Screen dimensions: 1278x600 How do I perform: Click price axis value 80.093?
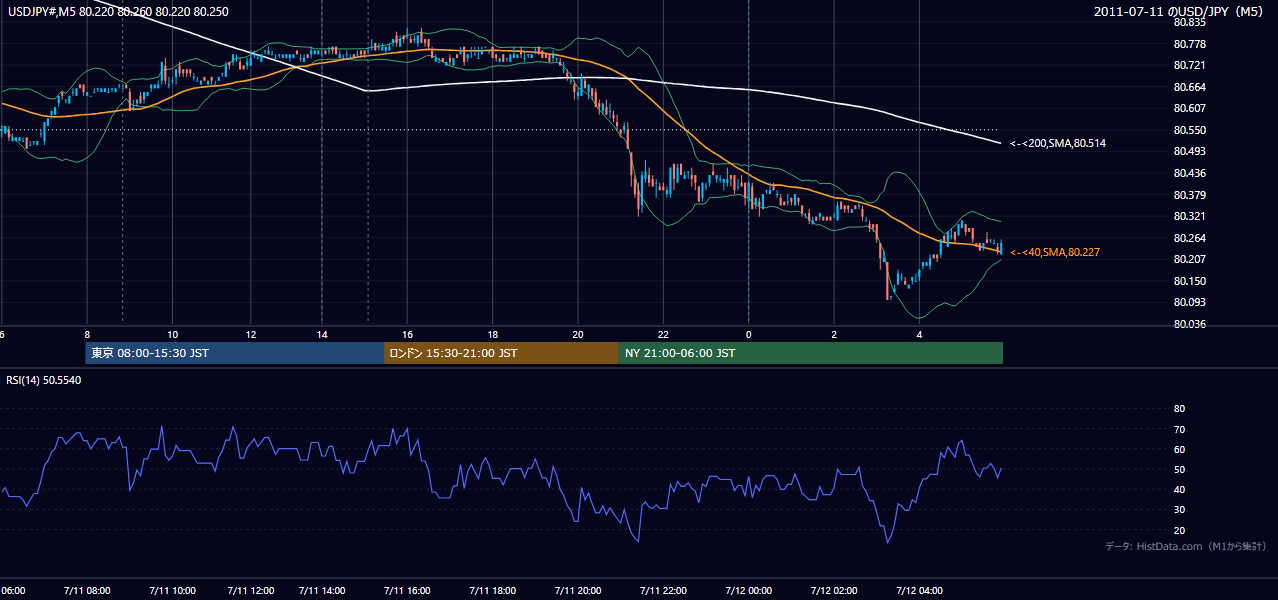coord(1190,302)
